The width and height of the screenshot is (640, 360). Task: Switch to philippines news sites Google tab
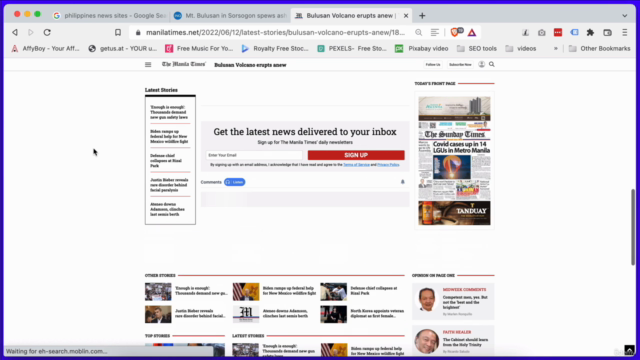(109, 16)
